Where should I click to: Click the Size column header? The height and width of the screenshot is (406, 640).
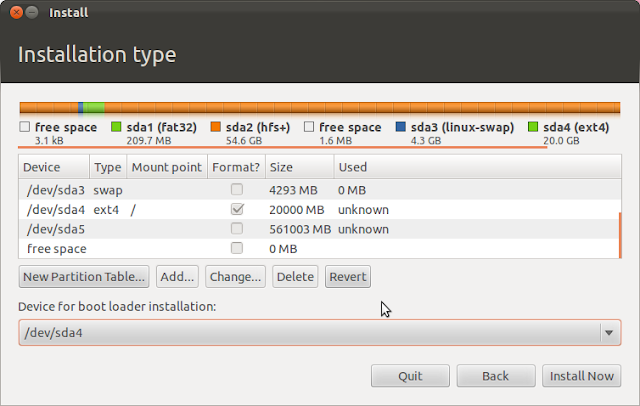300,167
